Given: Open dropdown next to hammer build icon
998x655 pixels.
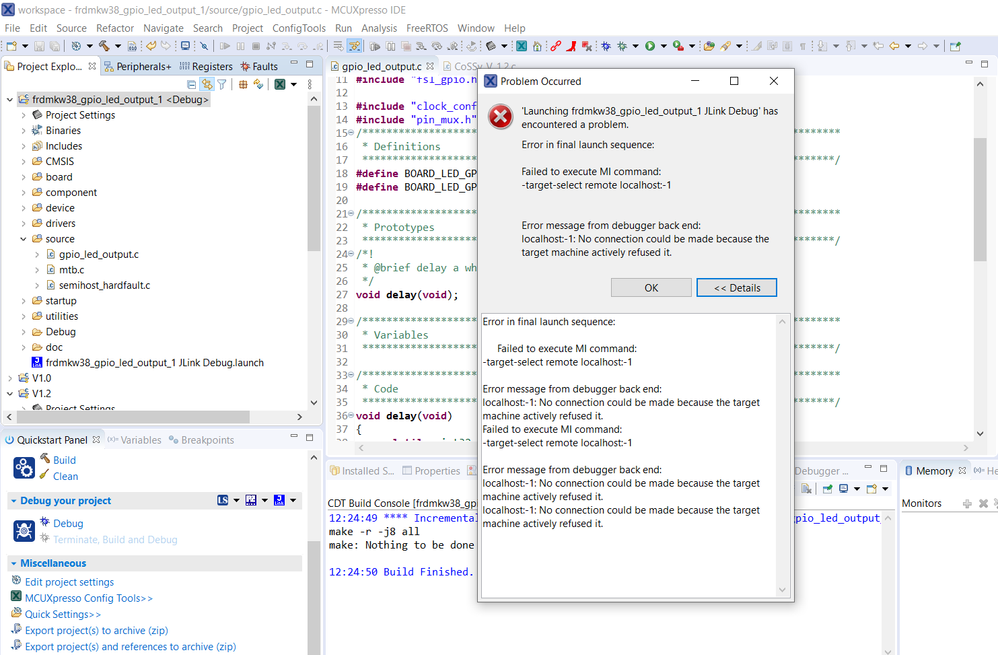Looking at the screenshot, I should [x=118, y=46].
